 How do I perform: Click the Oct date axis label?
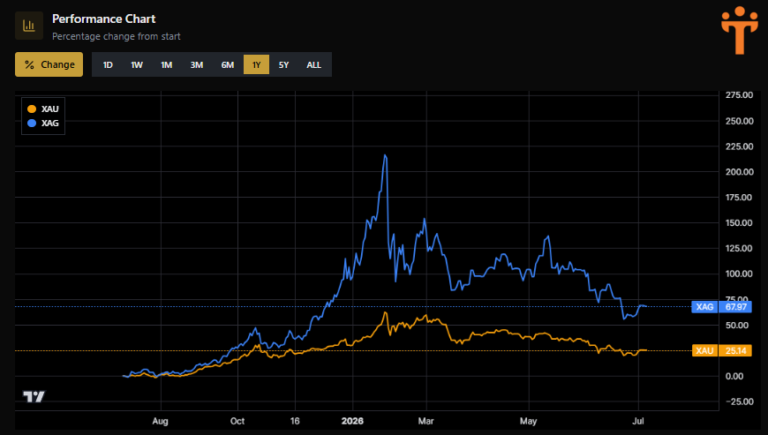coord(238,421)
